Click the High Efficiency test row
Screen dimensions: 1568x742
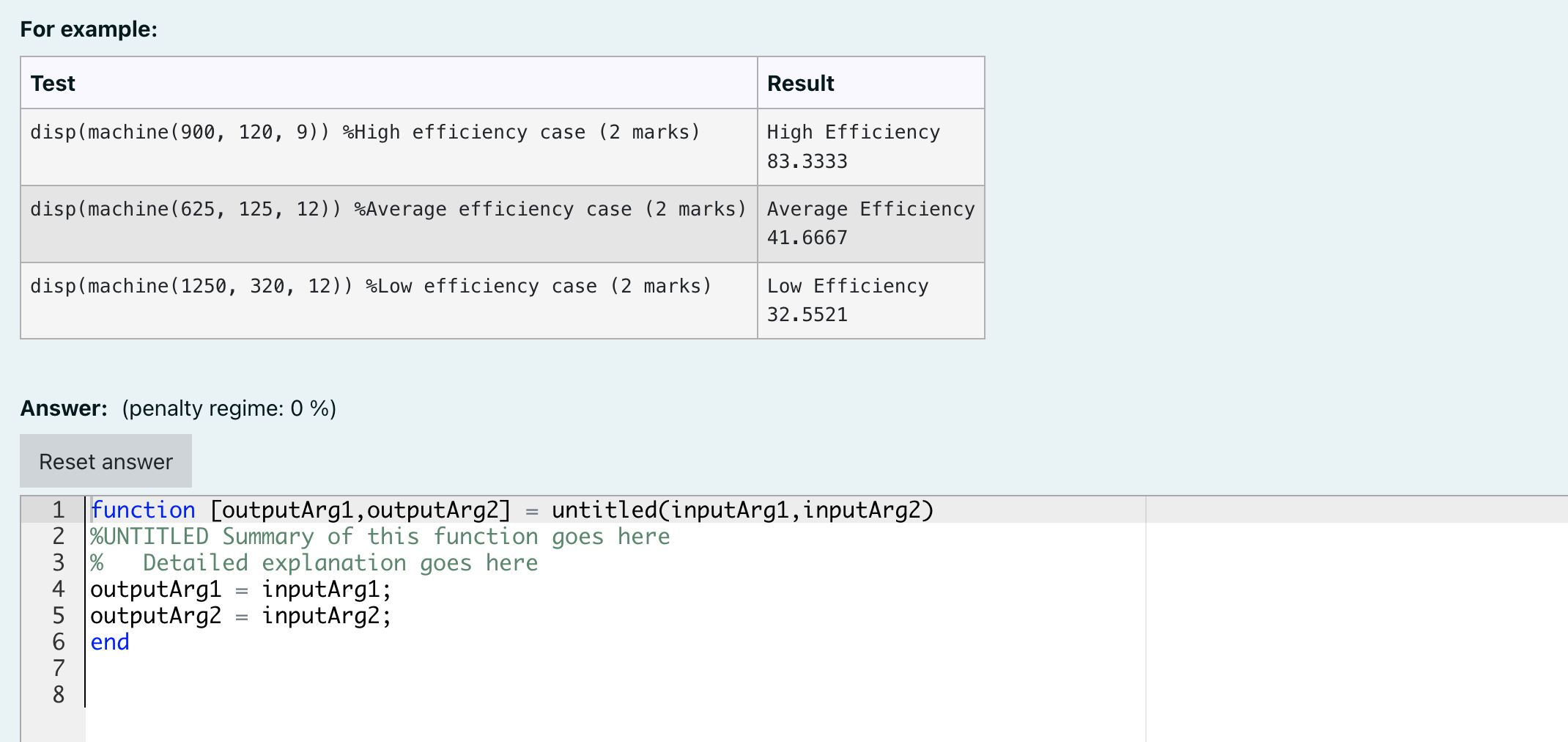click(364, 132)
